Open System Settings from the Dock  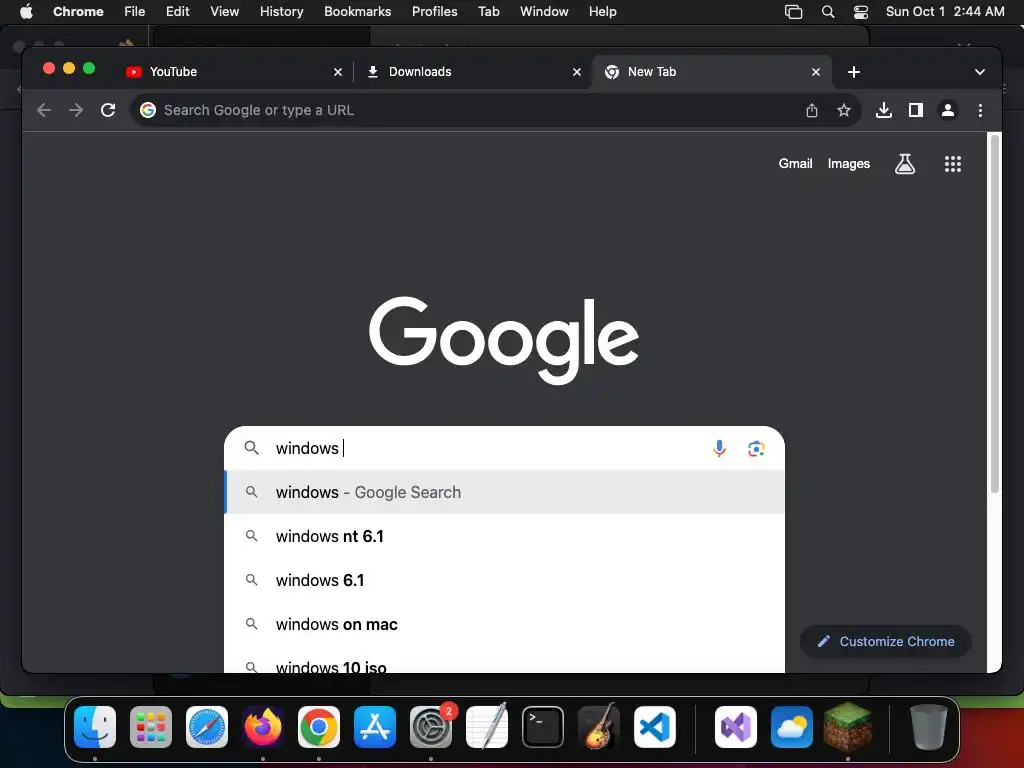click(x=431, y=727)
